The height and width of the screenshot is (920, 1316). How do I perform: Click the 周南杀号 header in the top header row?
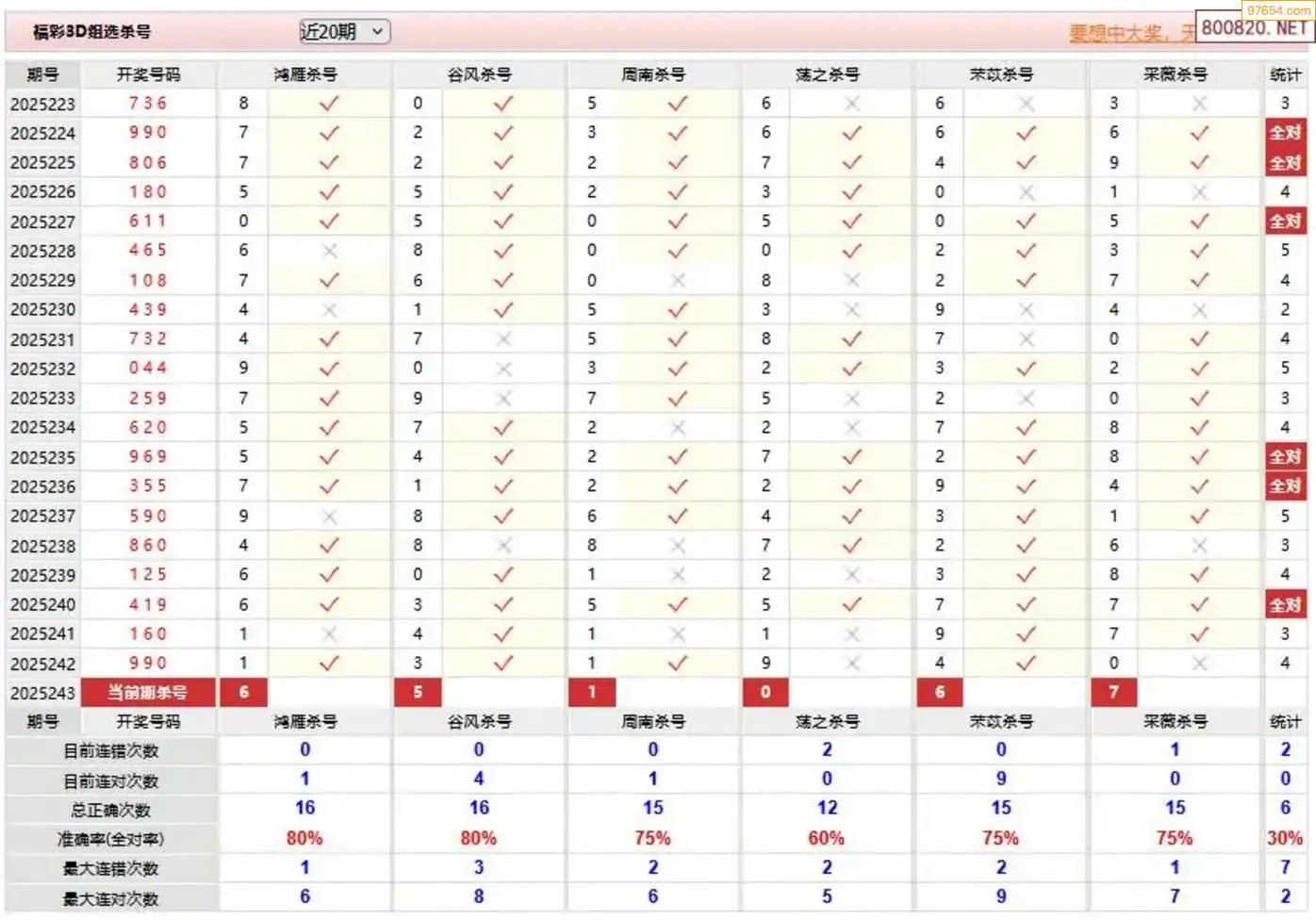(x=653, y=74)
